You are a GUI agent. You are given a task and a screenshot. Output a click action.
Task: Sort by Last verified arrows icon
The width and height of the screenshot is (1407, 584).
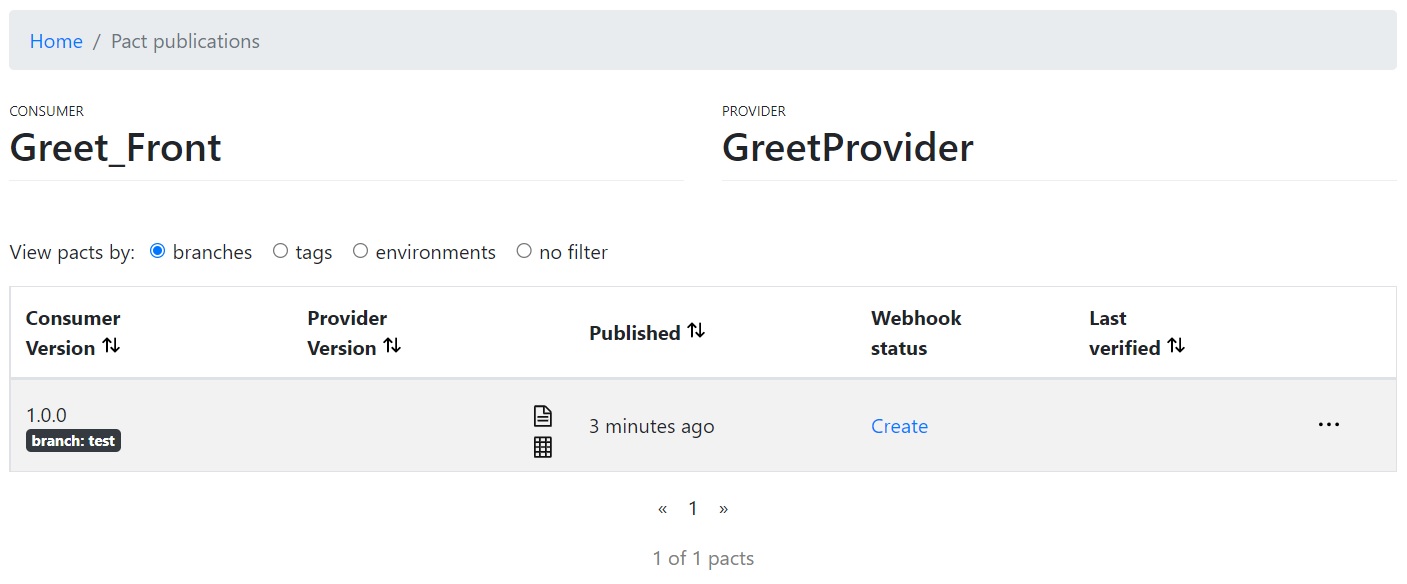1176,346
